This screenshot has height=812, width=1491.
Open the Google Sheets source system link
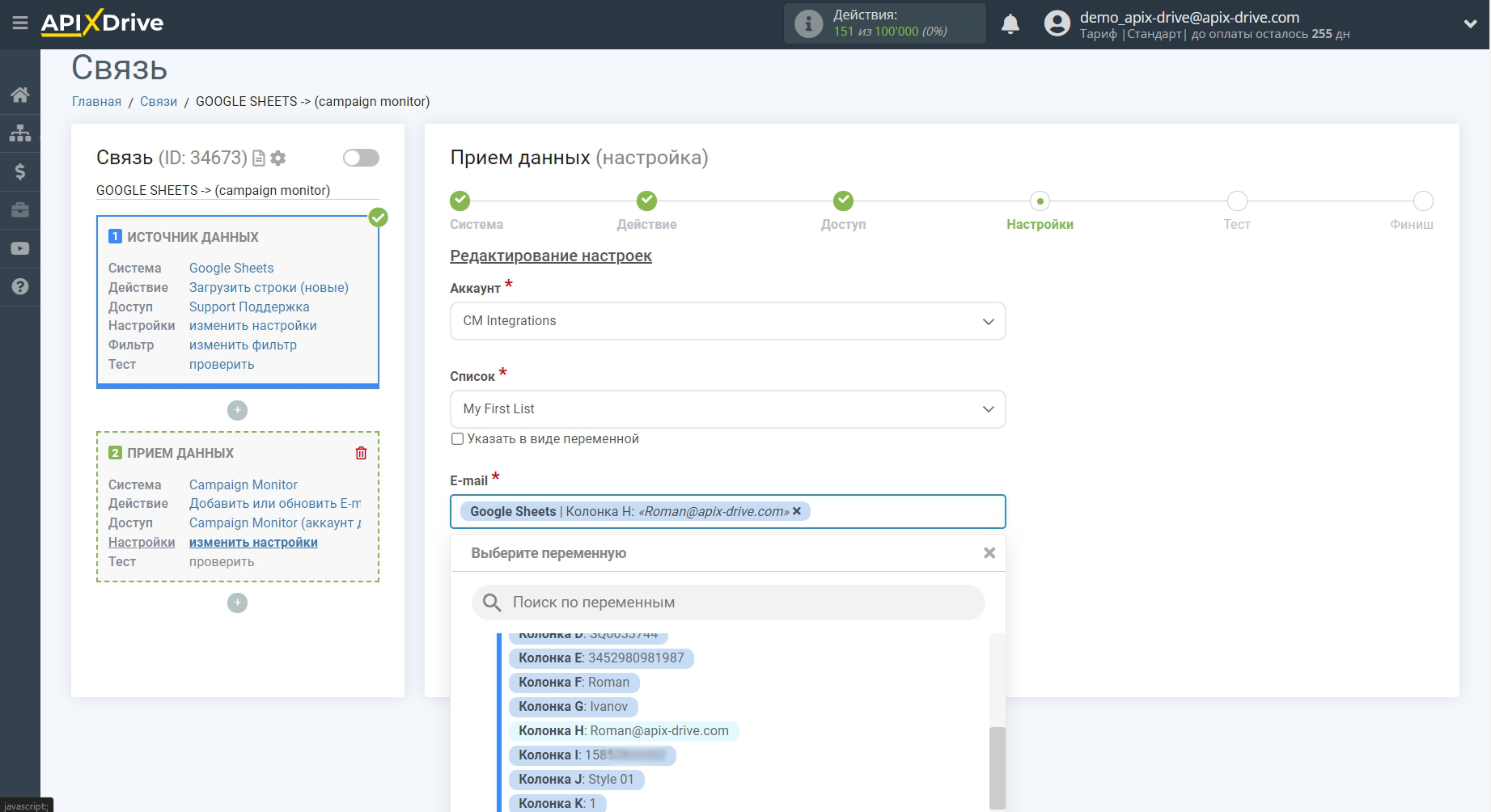pos(231,269)
